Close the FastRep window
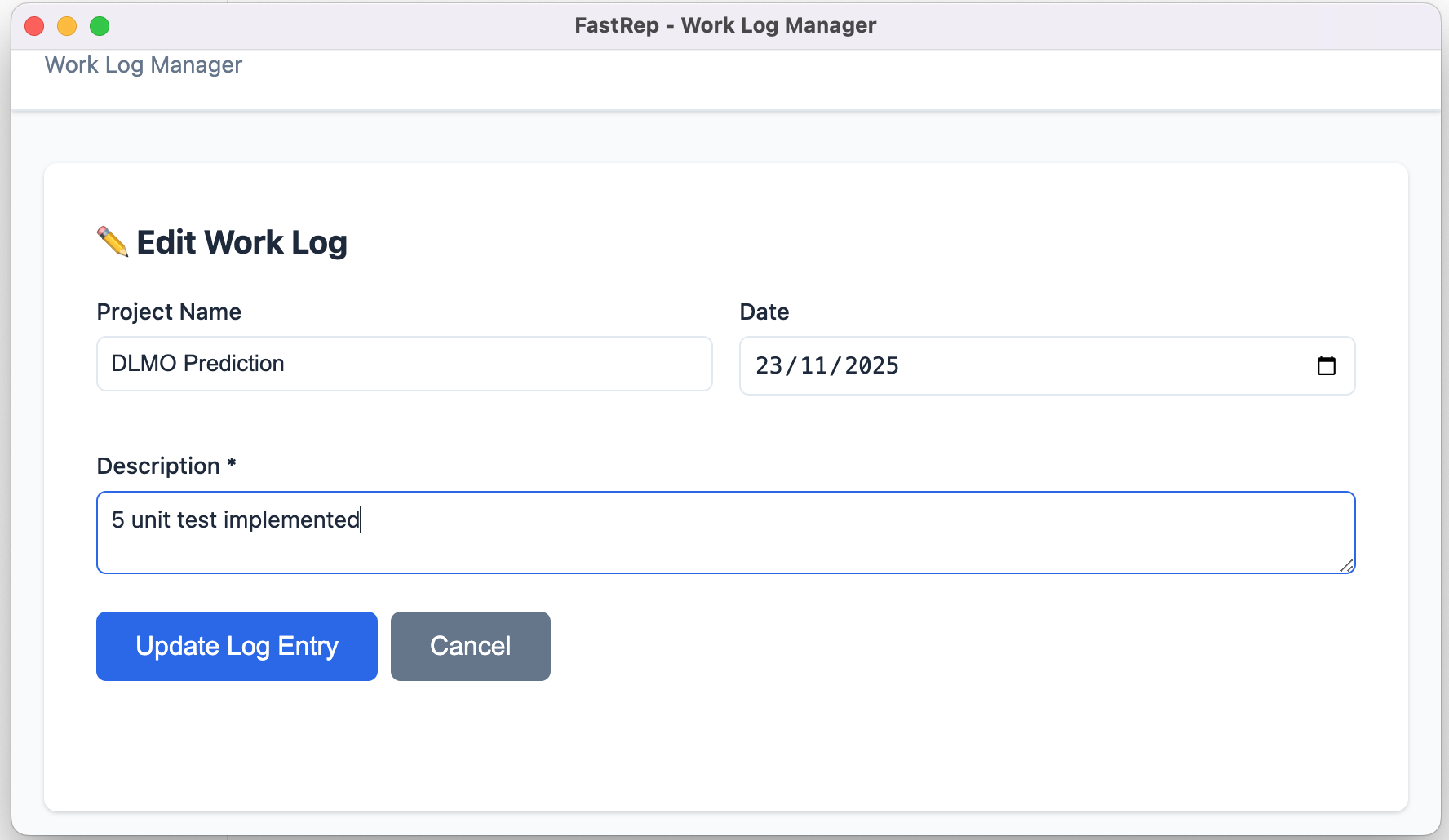1449x840 pixels. click(33, 25)
